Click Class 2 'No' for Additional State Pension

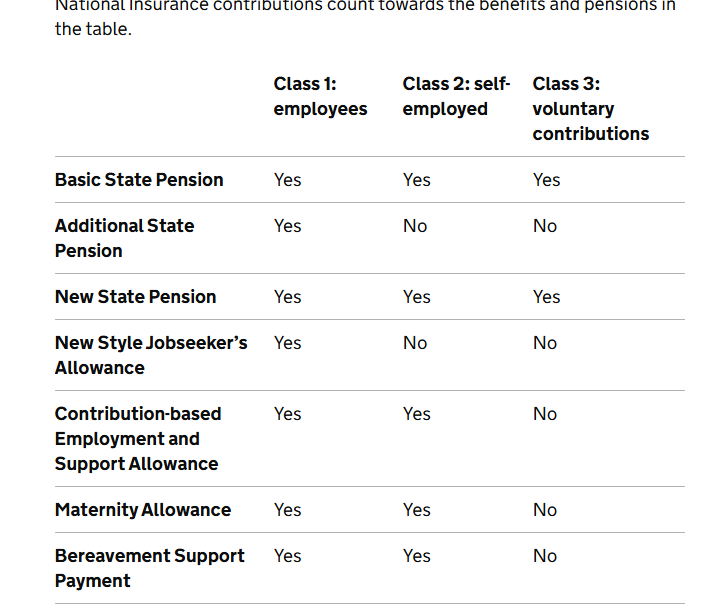point(415,226)
